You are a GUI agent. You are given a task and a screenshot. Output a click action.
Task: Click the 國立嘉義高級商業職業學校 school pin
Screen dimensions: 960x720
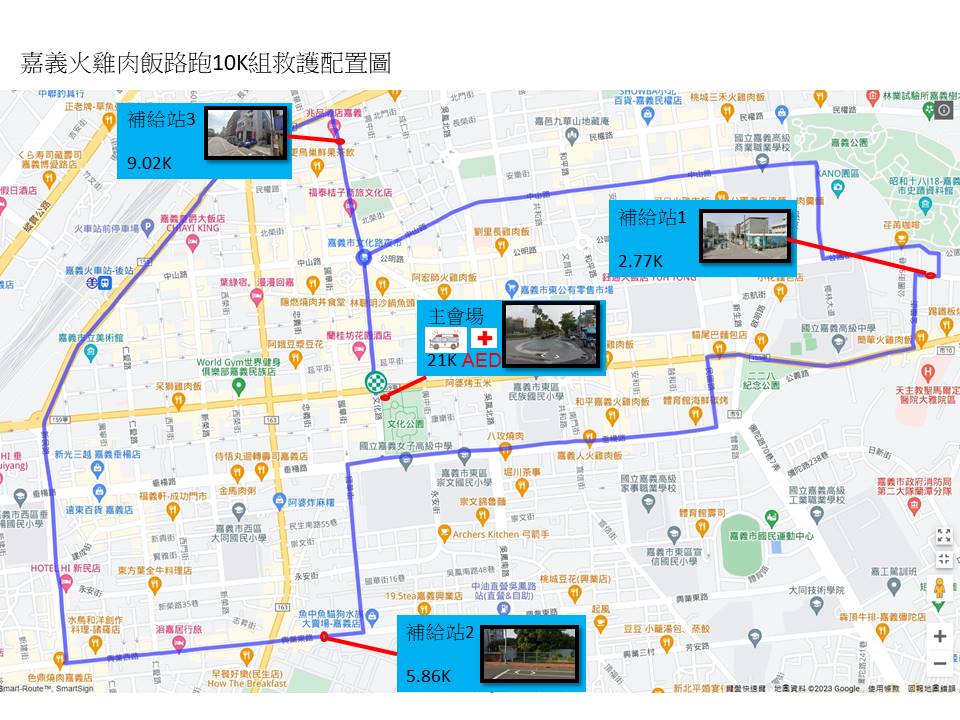point(762,162)
